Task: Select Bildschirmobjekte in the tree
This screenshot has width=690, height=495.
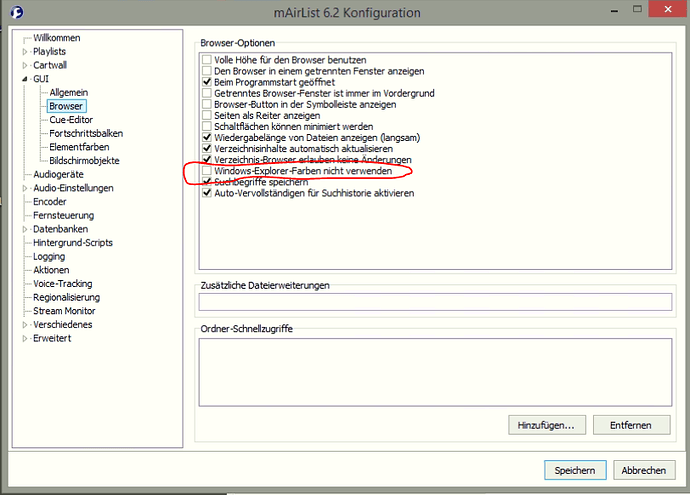Action: click(84, 161)
